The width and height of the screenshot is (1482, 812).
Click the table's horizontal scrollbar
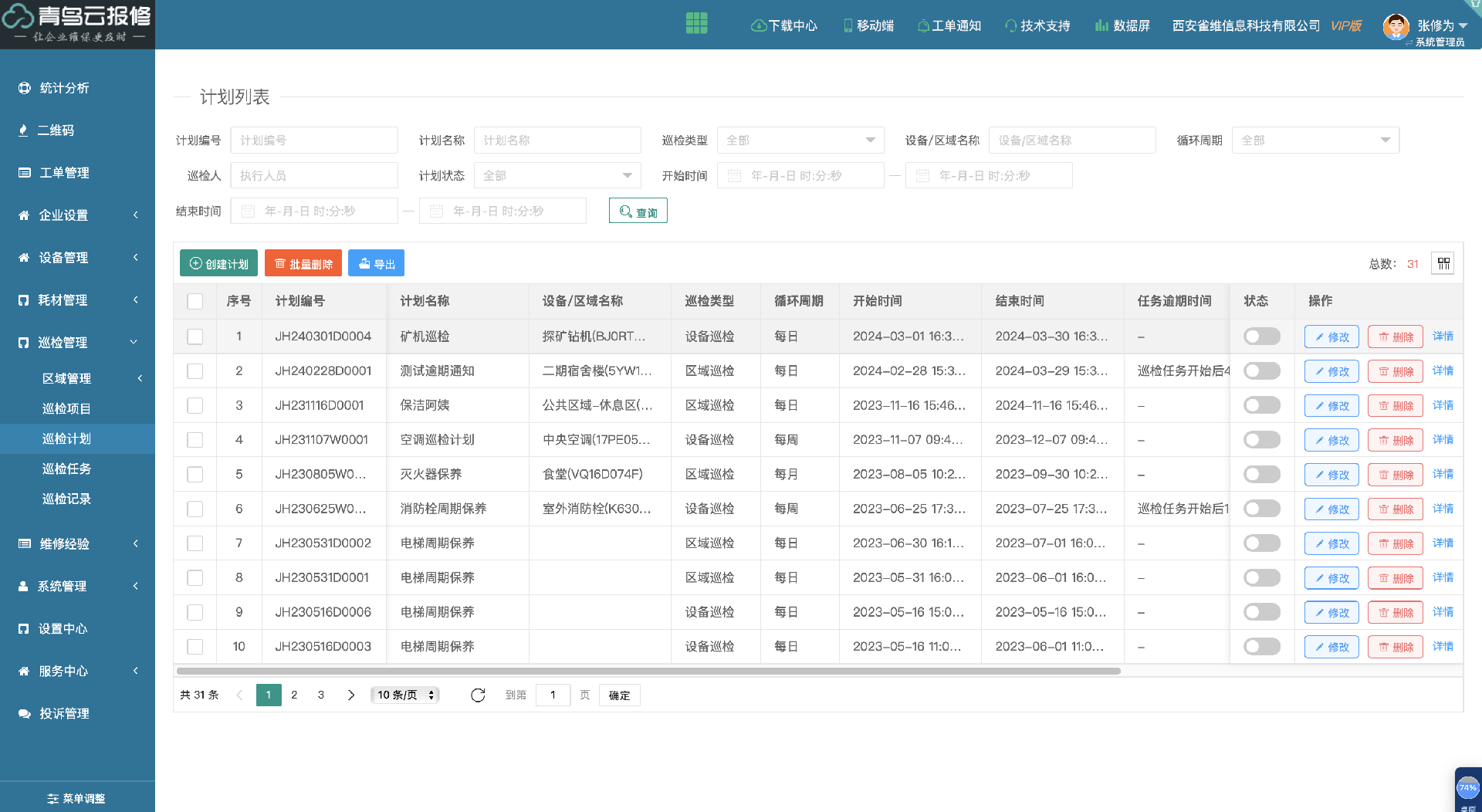click(x=648, y=672)
